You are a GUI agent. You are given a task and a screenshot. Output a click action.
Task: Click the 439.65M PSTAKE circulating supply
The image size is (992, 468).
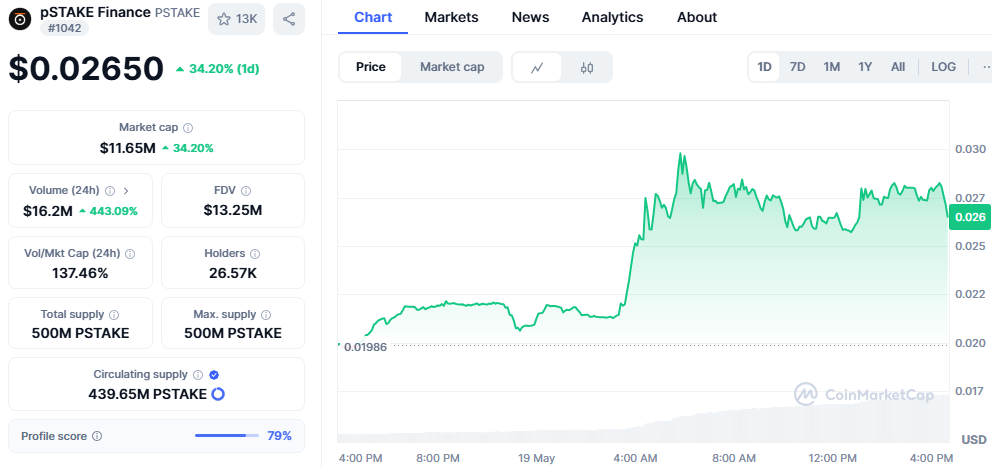point(147,394)
